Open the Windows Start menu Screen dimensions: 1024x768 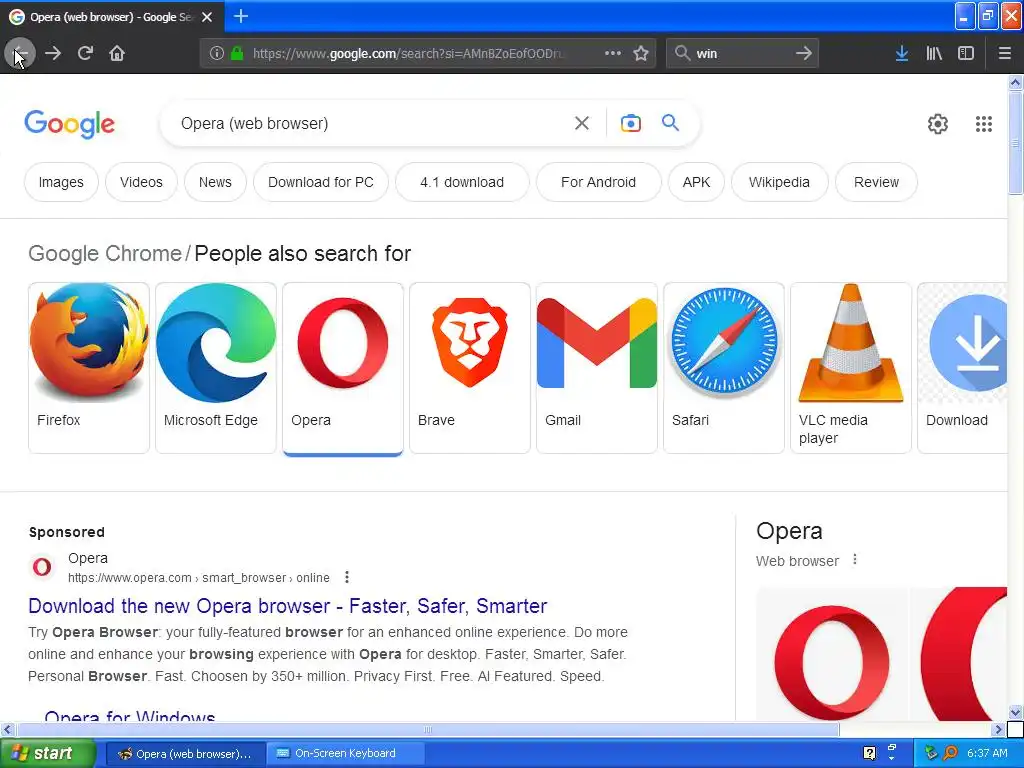(47, 753)
